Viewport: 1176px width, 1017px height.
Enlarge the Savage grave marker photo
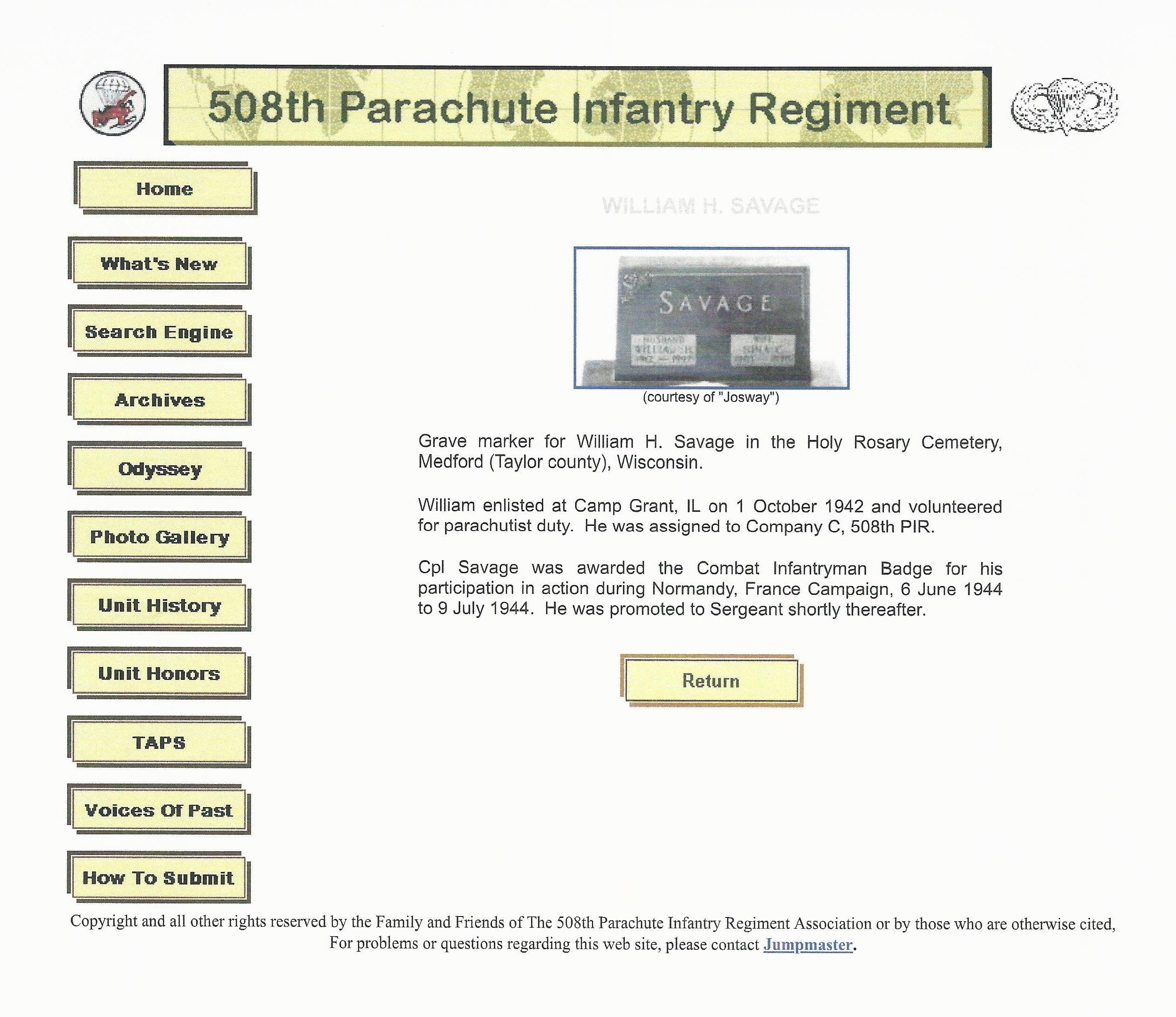tap(711, 318)
